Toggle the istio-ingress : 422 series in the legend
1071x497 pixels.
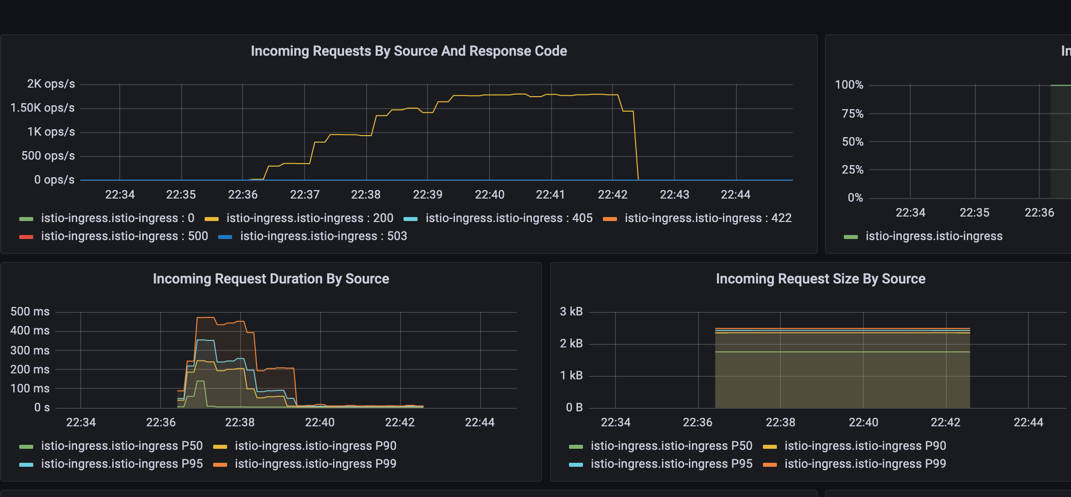click(708, 218)
